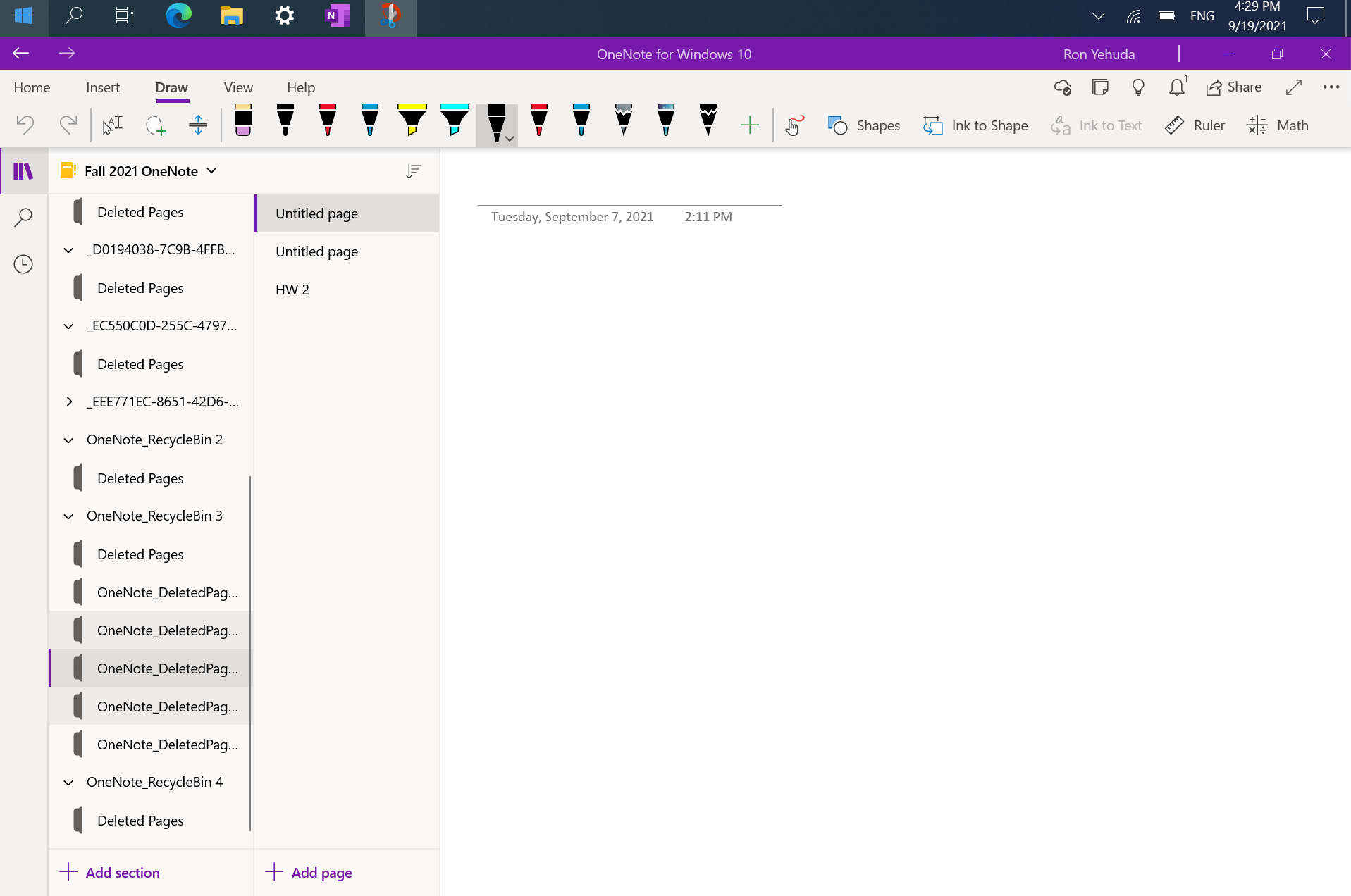Toggle Draw with Mouse or Touch mode
This screenshot has height=896, width=1351.
[x=794, y=125]
